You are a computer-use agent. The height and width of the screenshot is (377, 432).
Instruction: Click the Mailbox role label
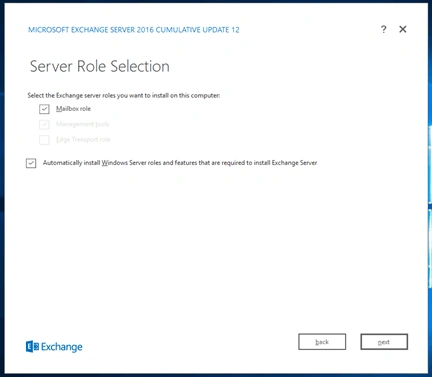(x=73, y=109)
